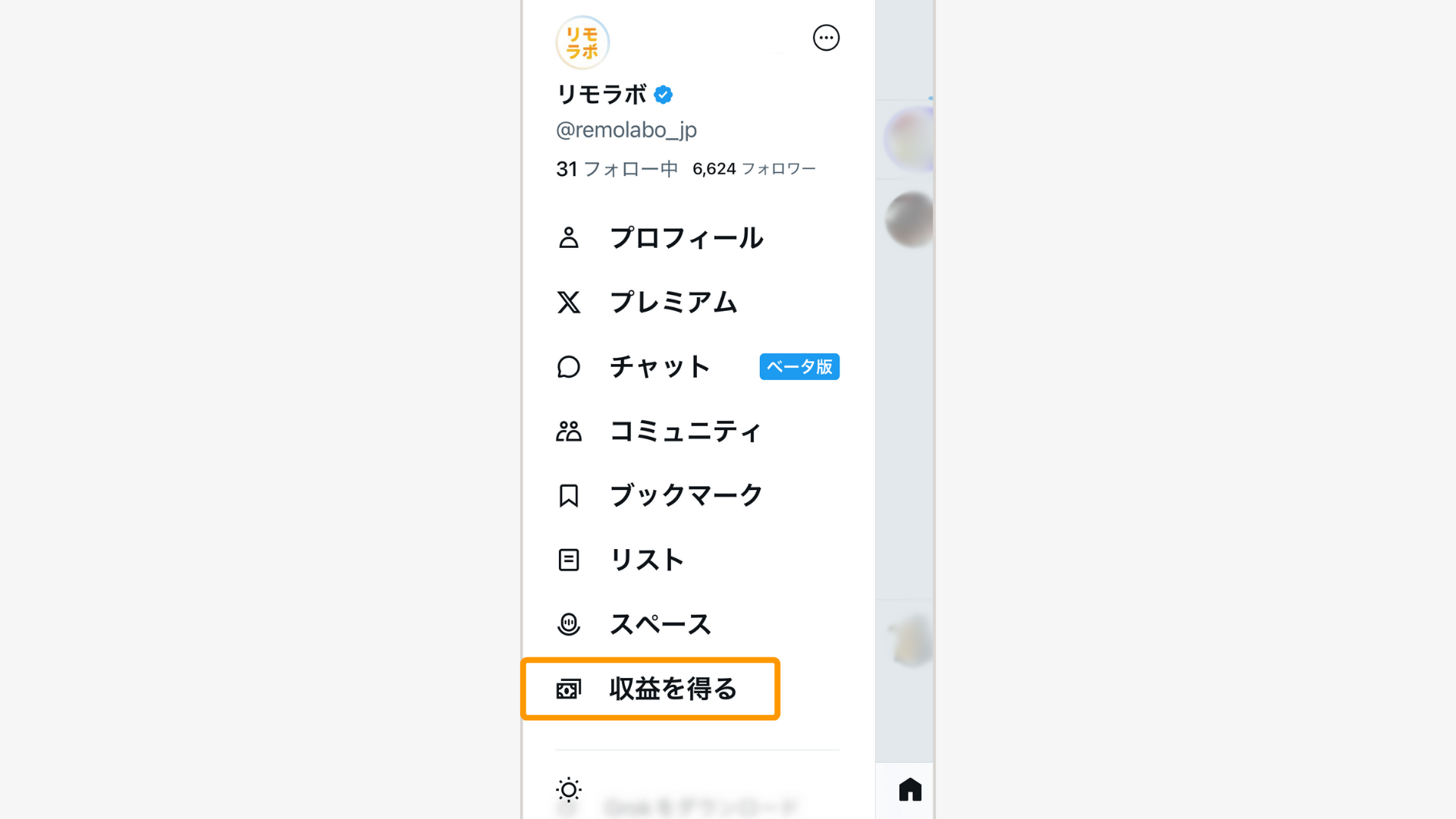Open the コミュニティ menu item
The height and width of the screenshot is (819, 1456).
[x=686, y=431]
